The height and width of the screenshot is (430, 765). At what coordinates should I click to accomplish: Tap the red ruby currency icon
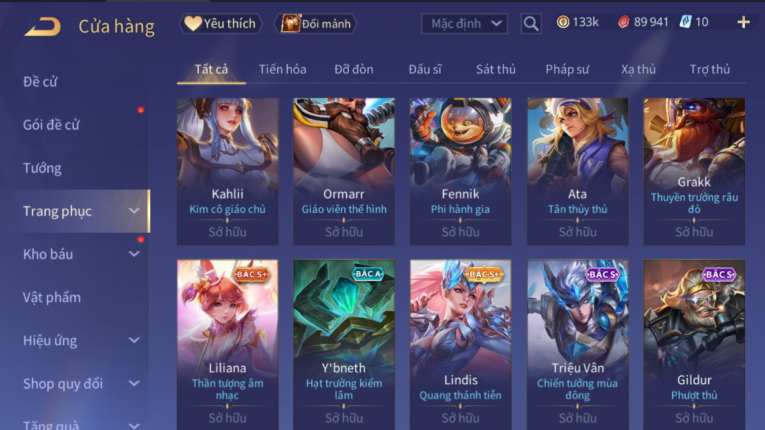click(x=624, y=22)
